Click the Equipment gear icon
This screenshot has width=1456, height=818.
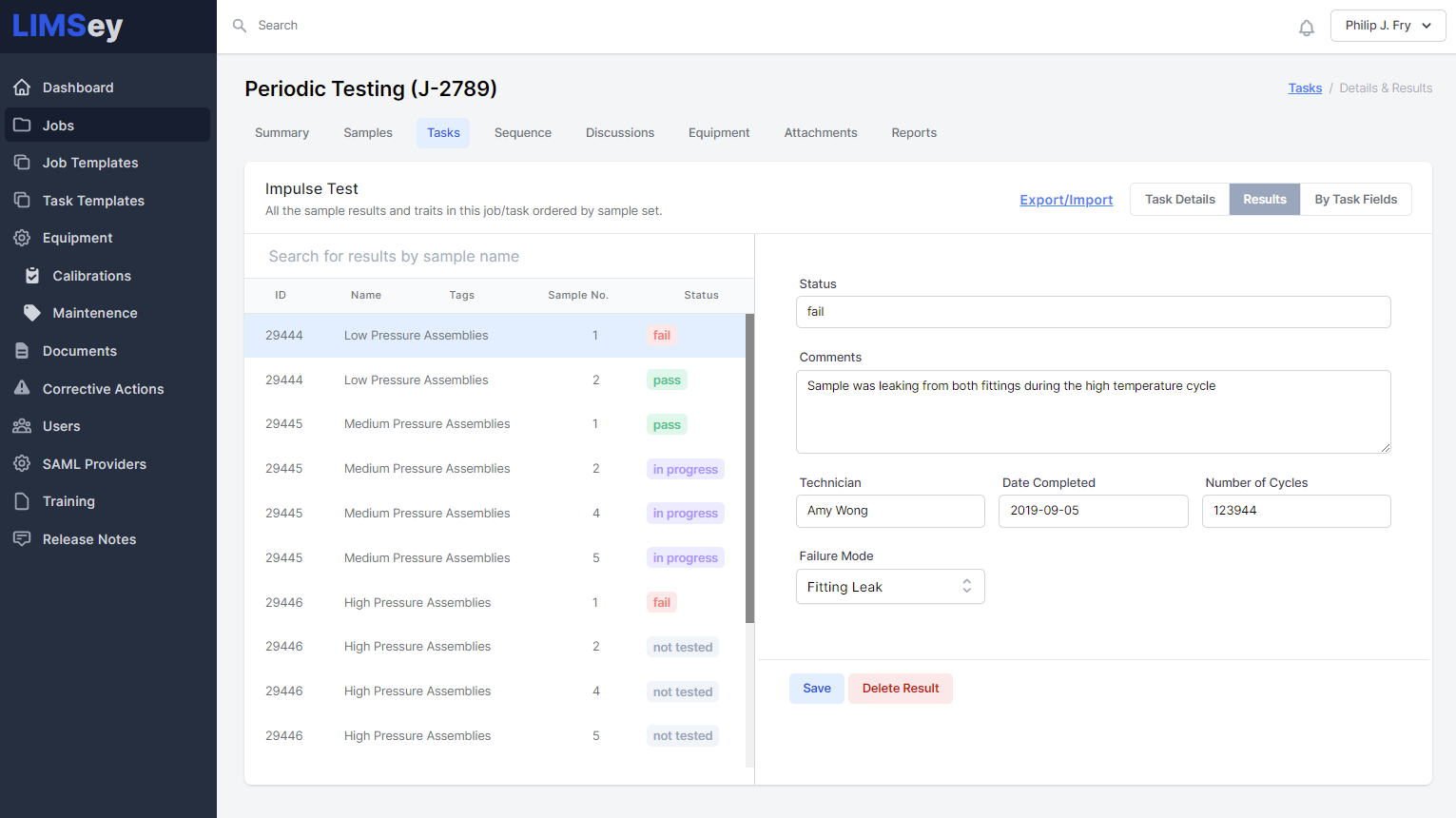tap(21, 237)
